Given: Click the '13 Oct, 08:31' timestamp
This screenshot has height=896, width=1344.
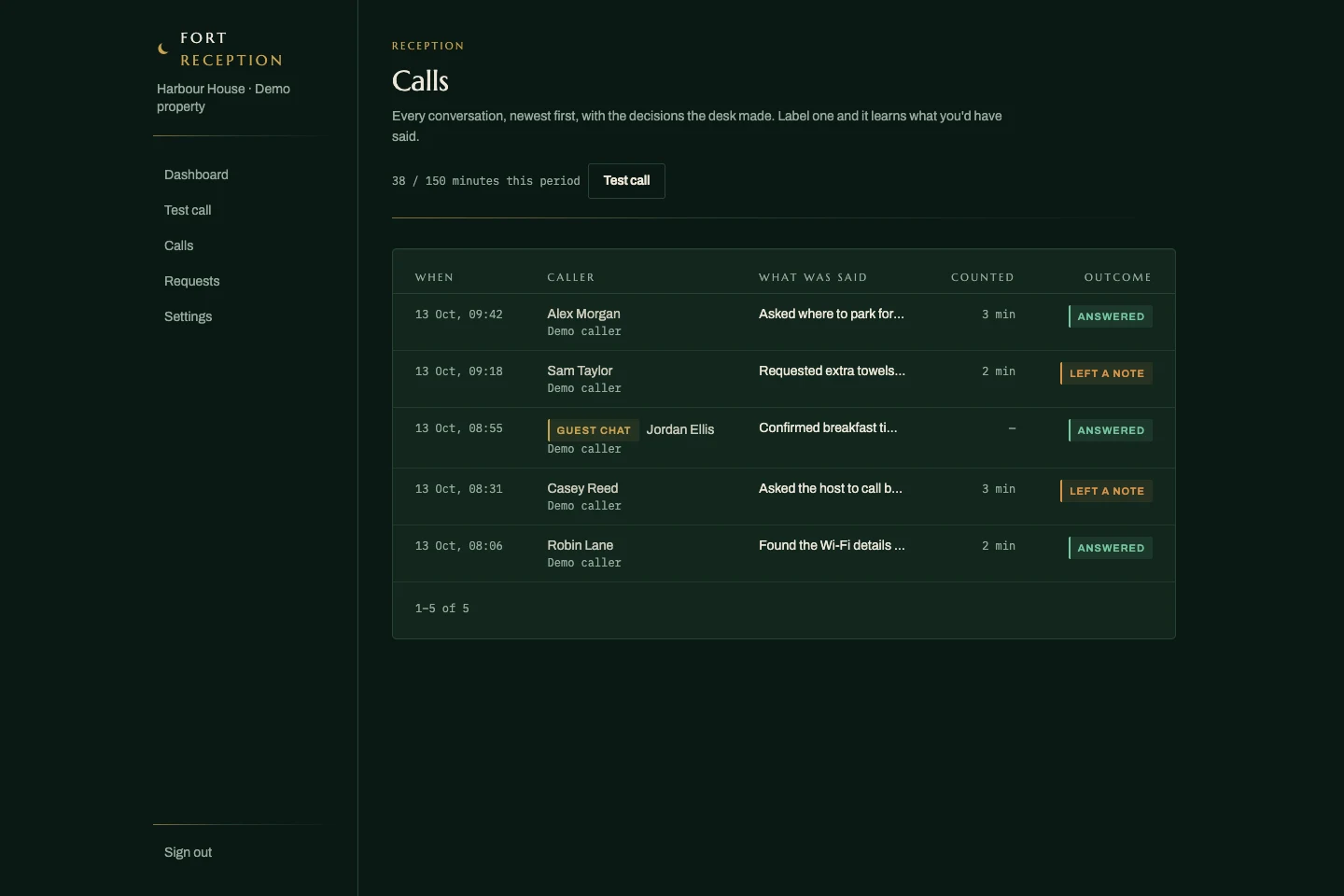Looking at the screenshot, I should point(459,489).
